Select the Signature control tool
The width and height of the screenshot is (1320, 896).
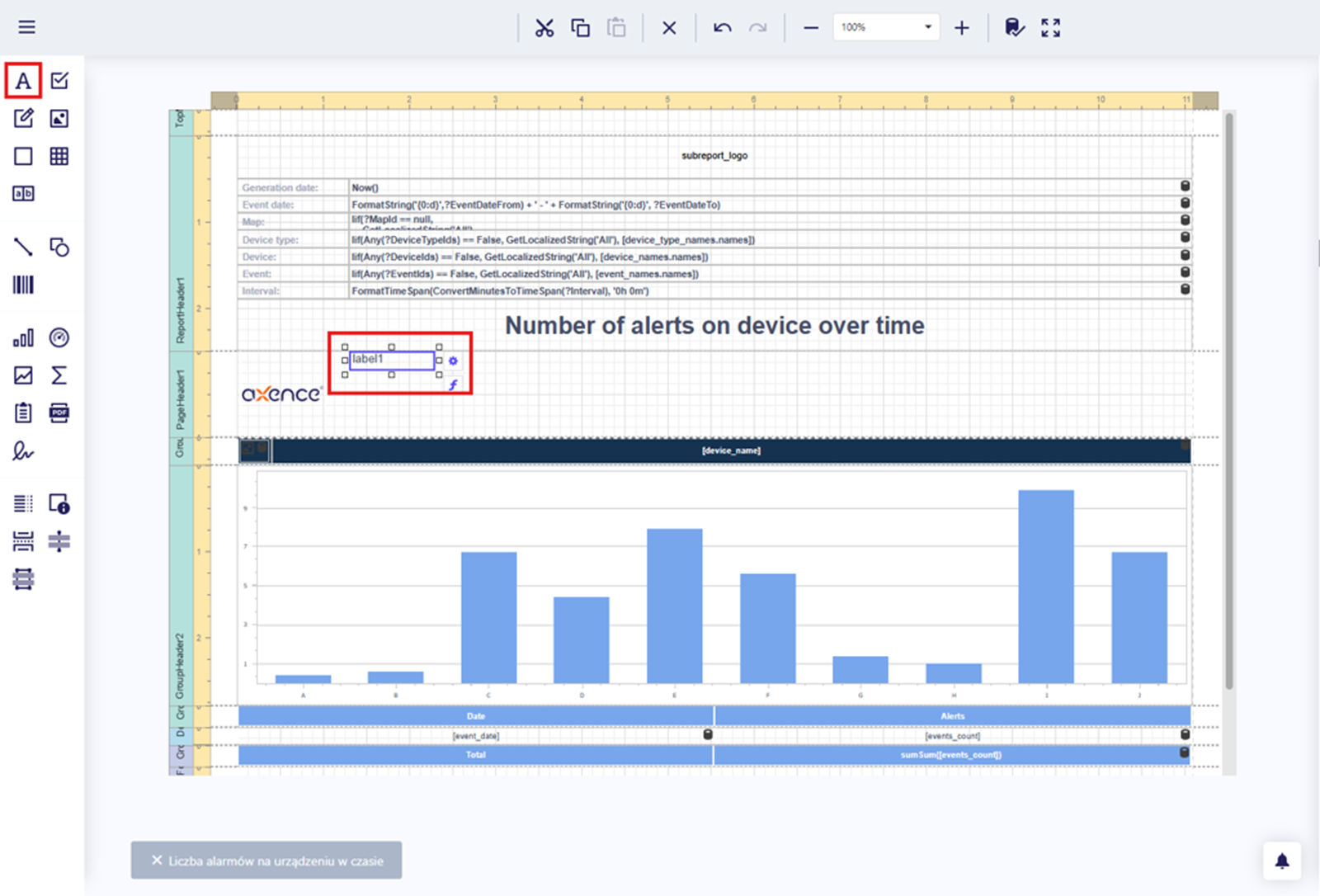point(23,450)
